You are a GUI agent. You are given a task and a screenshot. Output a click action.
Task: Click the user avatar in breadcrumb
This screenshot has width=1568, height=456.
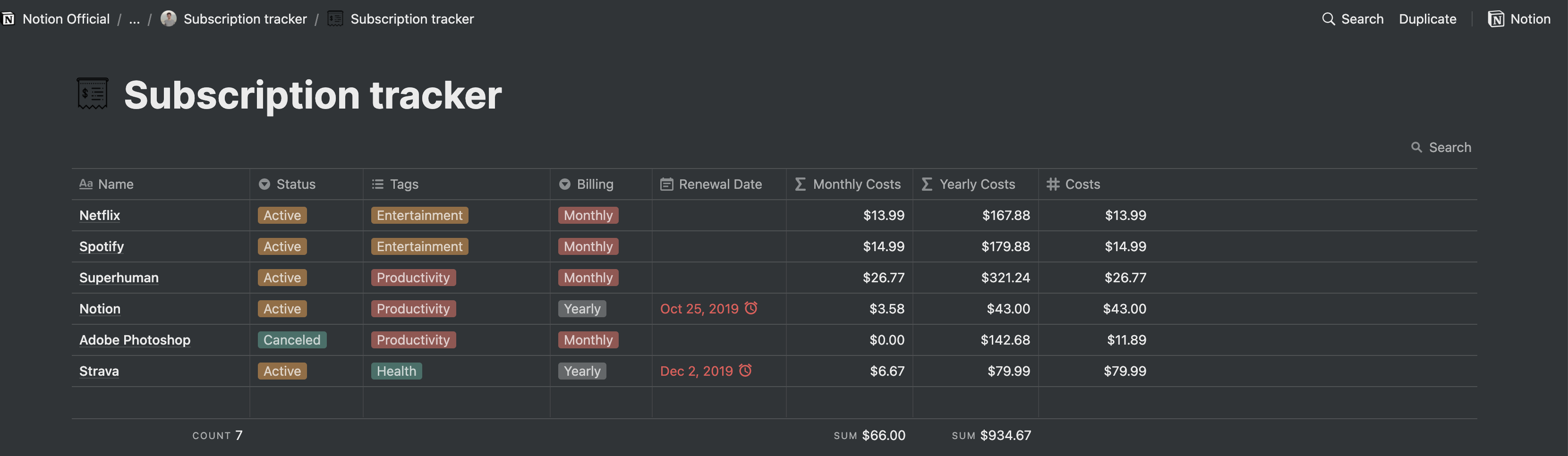(x=169, y=19)
